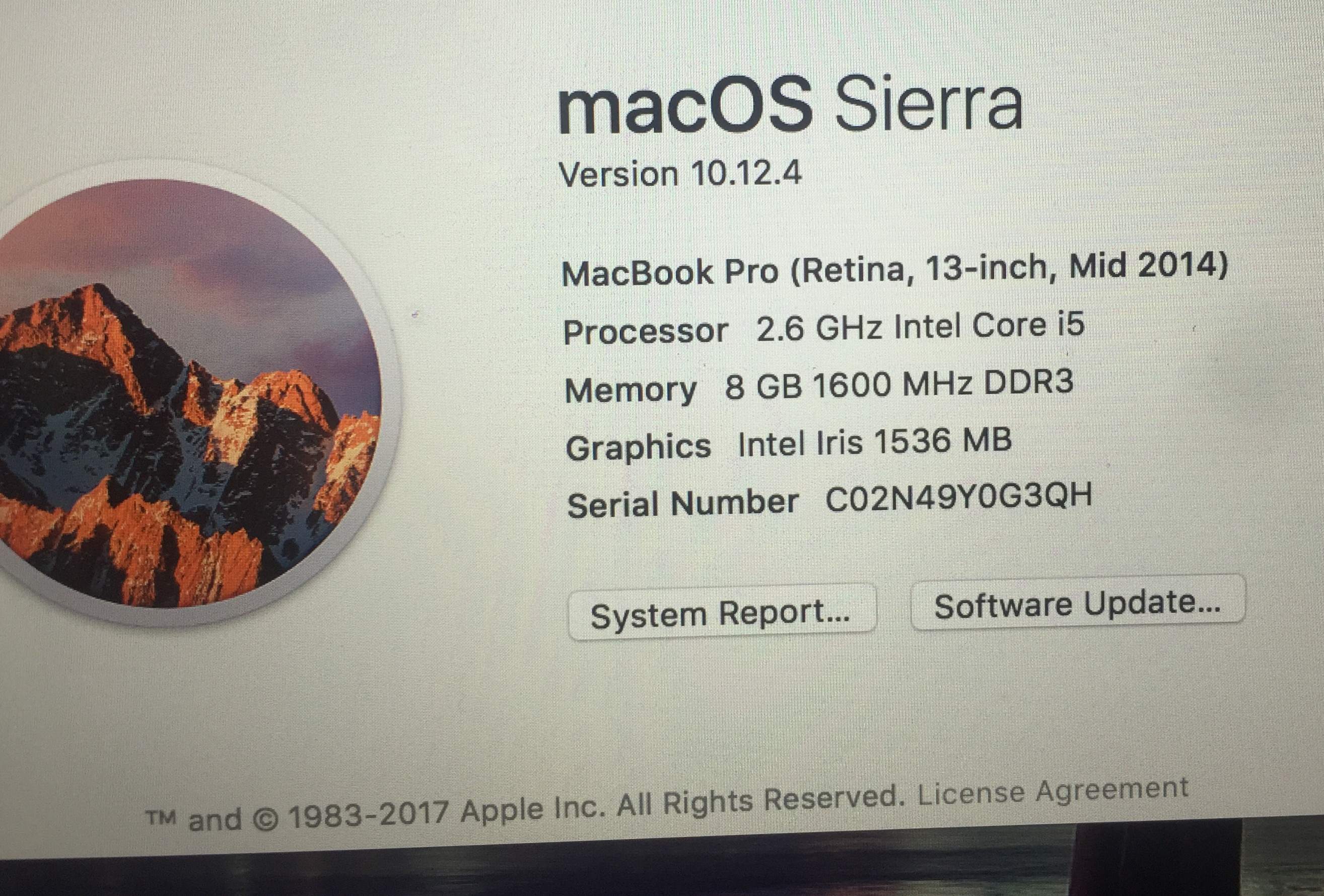
Task: Select the Intel Iris 1536 MB text
Action: pyautogui.click(x=874, y=442)
